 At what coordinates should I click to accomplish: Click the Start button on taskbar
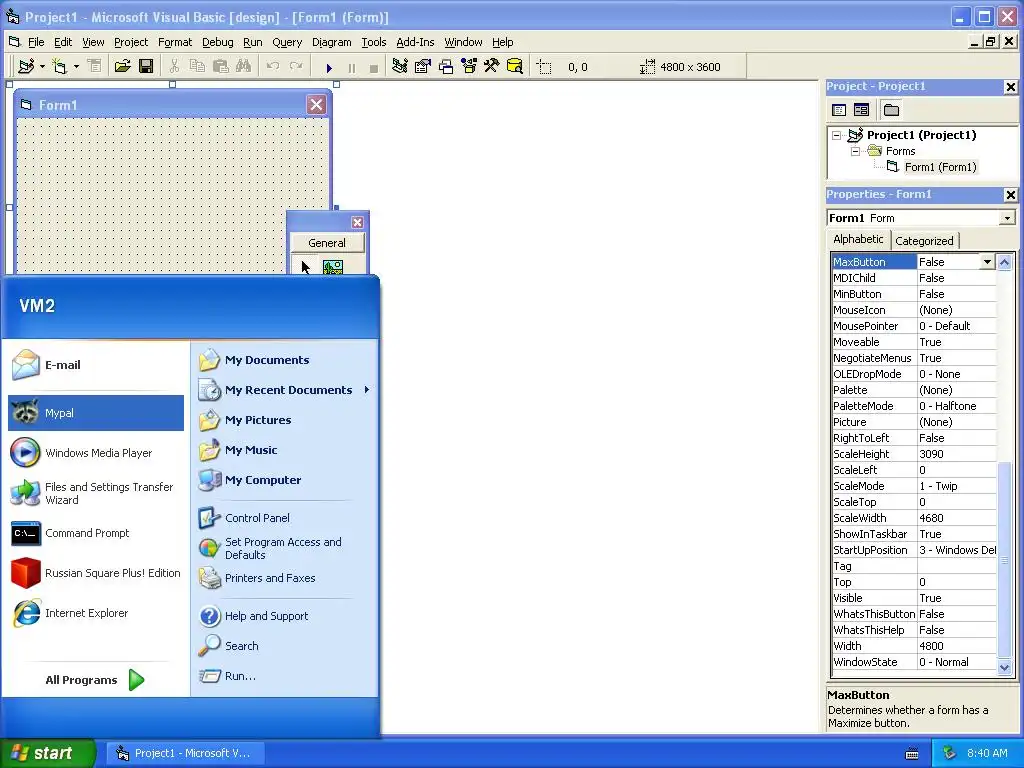pos(47,753)
